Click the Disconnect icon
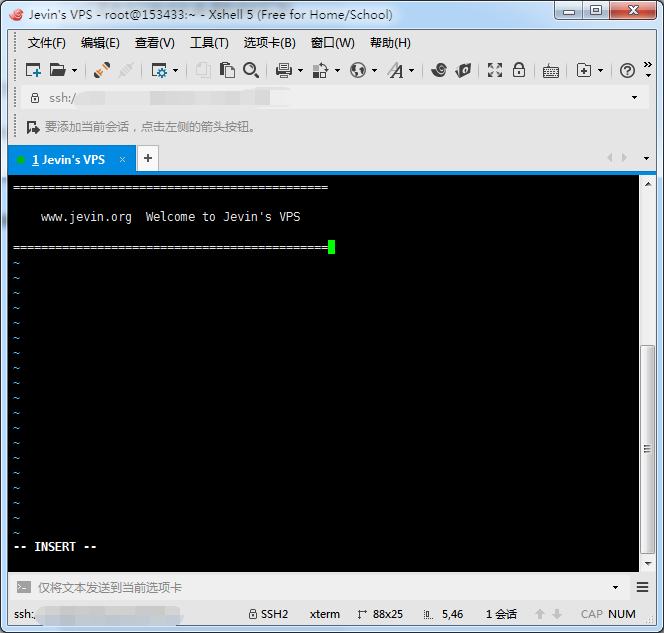The width and height of the screenshot is (664, 633). click(x=126, y=70)
